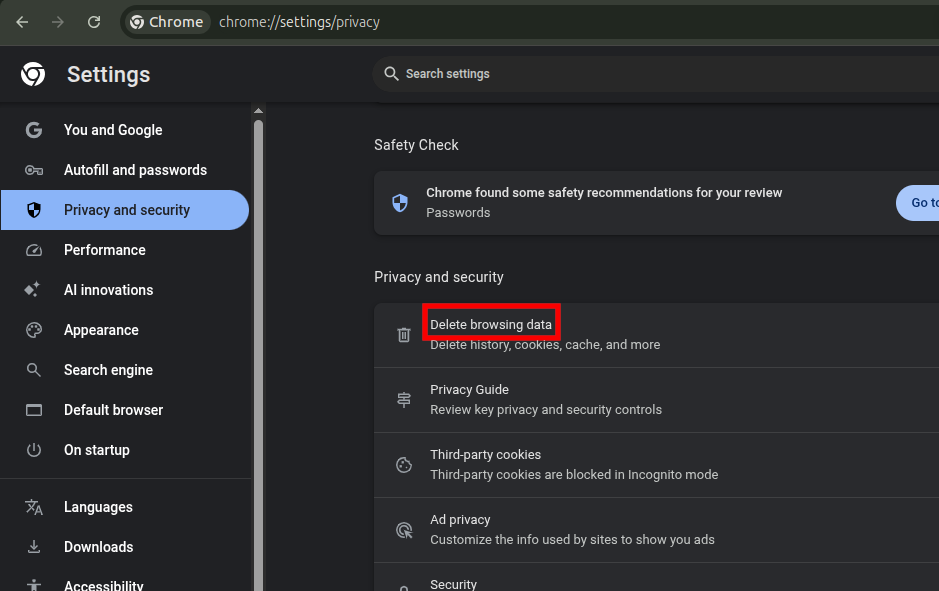Select Privacy and security in sidebar
Screen dimensions: 939x591
pyautogui.click(x=125, y=210)
